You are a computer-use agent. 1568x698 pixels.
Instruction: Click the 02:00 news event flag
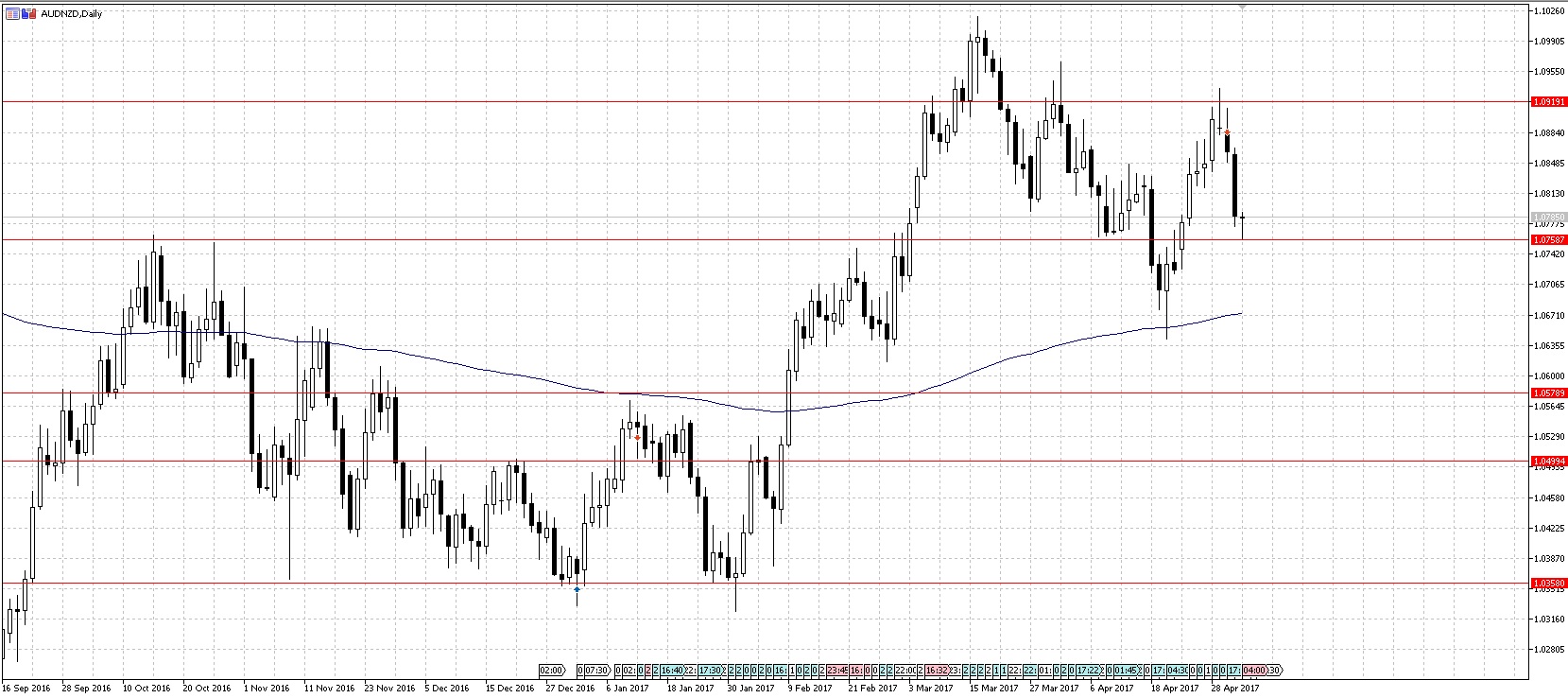click(552, 671)
